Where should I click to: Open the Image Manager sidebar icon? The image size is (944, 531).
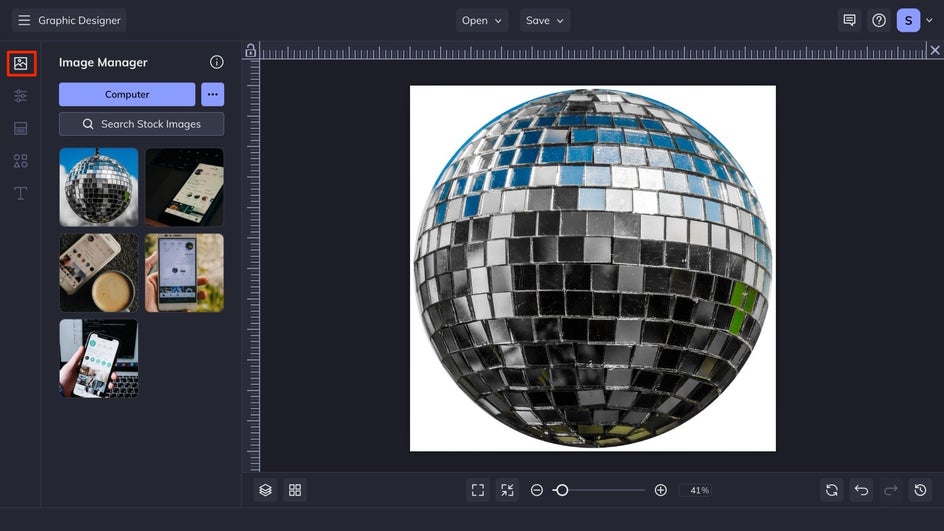click(21, 63)
